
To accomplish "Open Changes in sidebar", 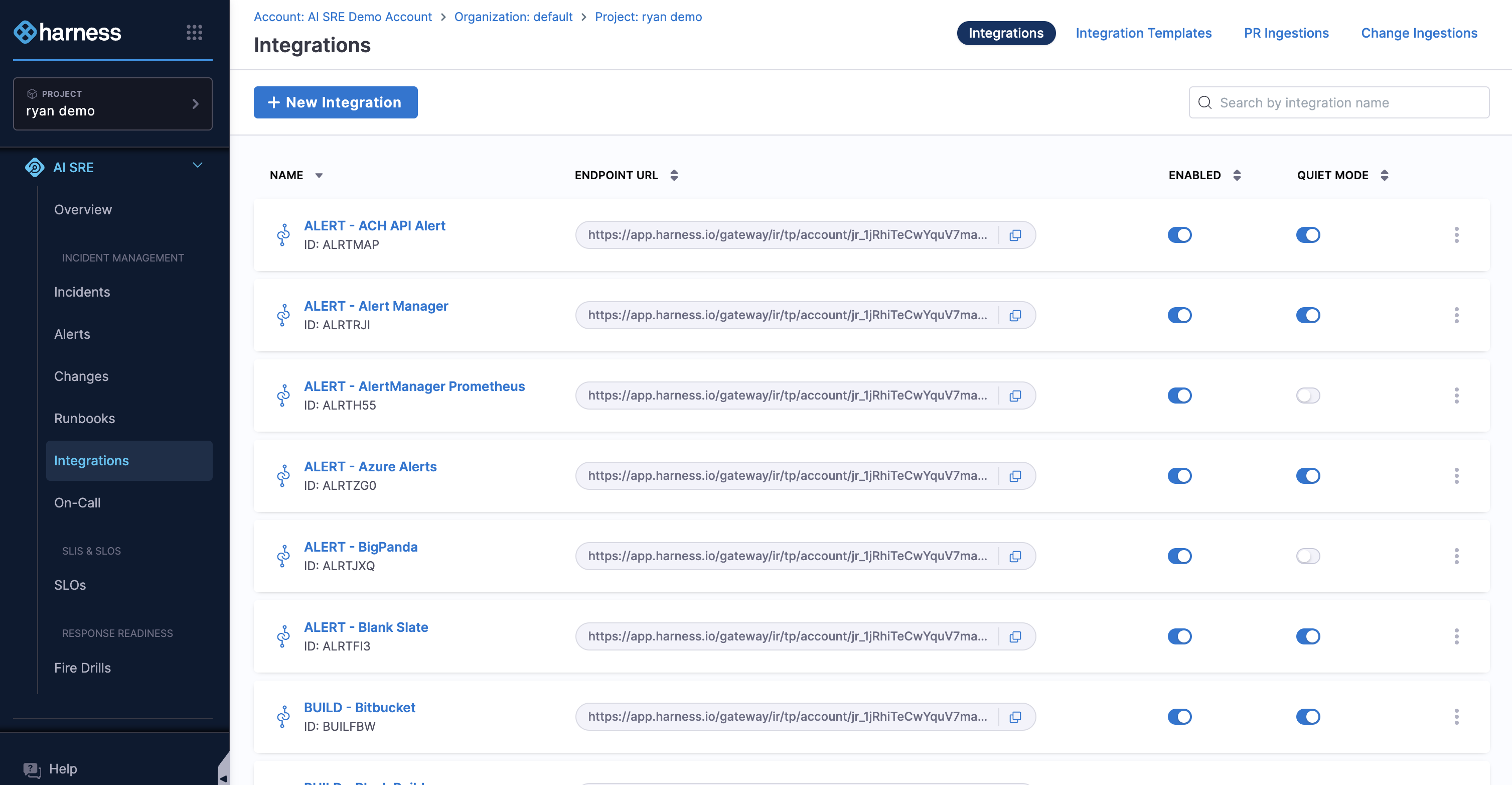I will (x=81, y=376).
